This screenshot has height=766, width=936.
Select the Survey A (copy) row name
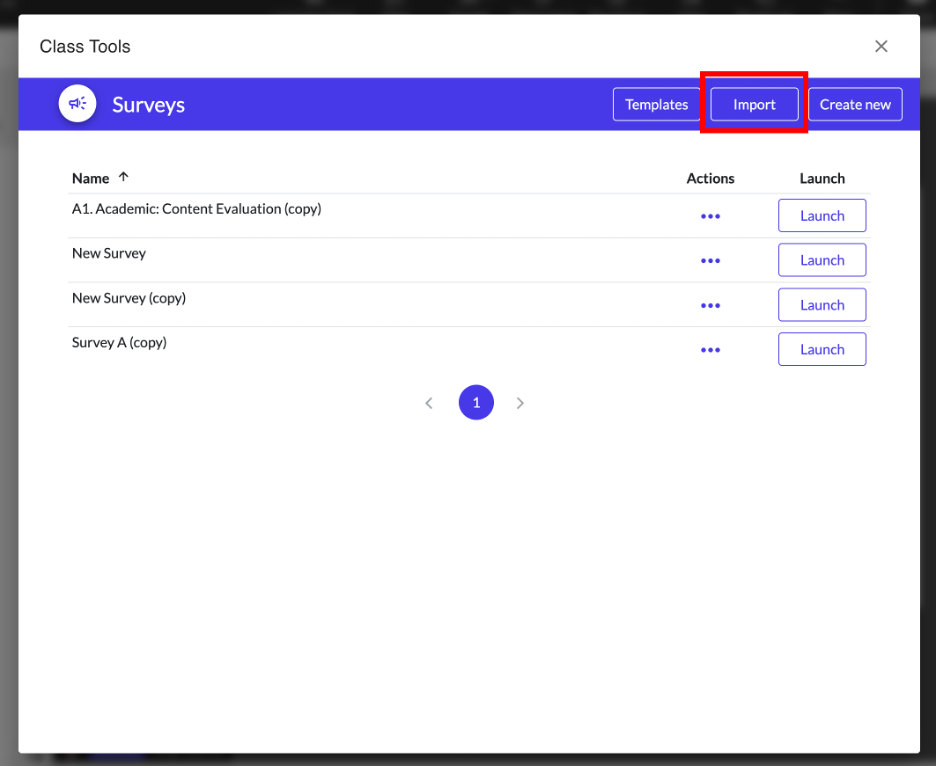[119, 342]
